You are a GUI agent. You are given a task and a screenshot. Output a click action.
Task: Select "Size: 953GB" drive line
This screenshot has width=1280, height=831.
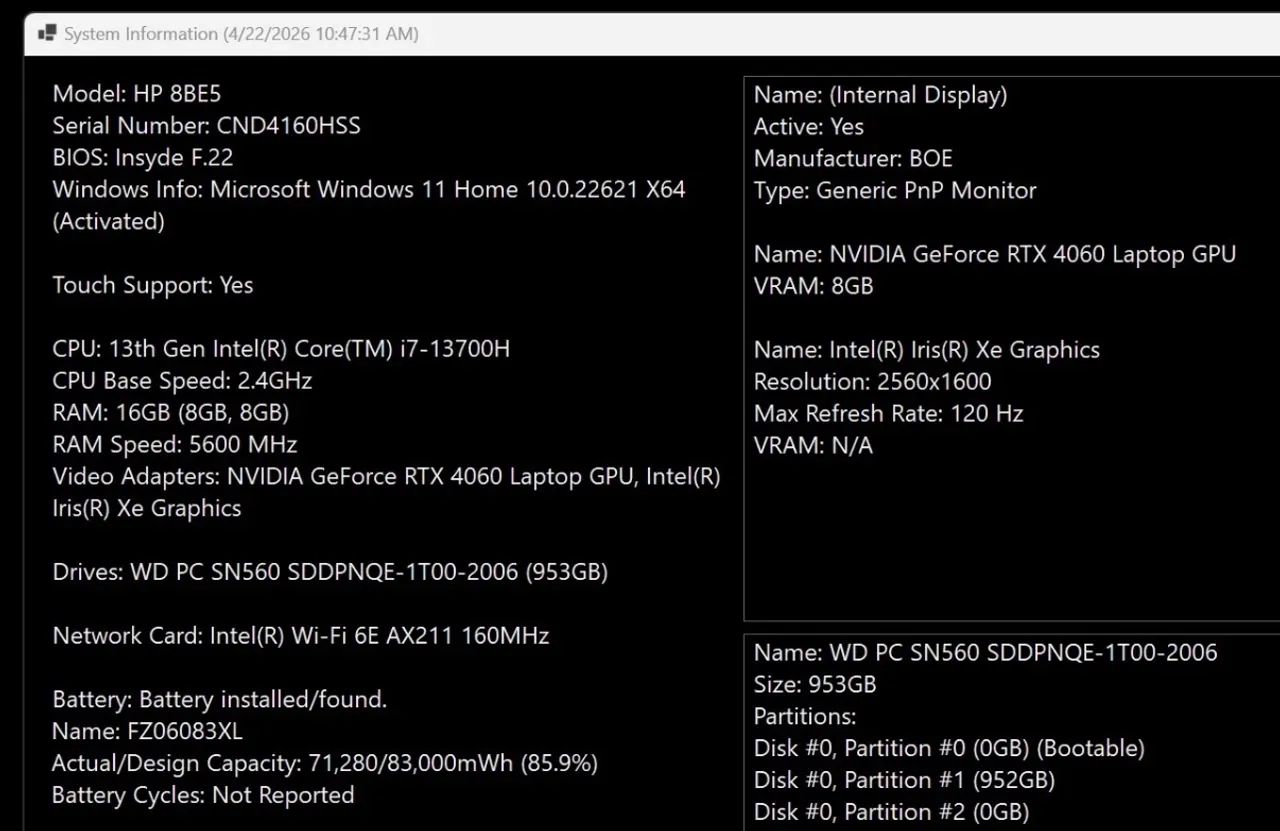815,686
